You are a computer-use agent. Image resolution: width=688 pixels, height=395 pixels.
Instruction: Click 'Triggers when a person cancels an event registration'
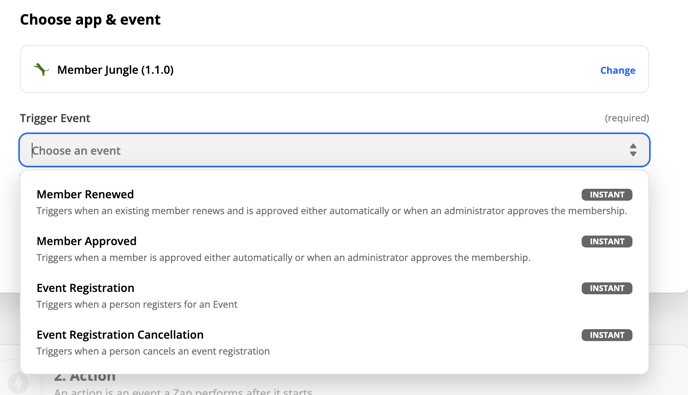pos(153,352)
